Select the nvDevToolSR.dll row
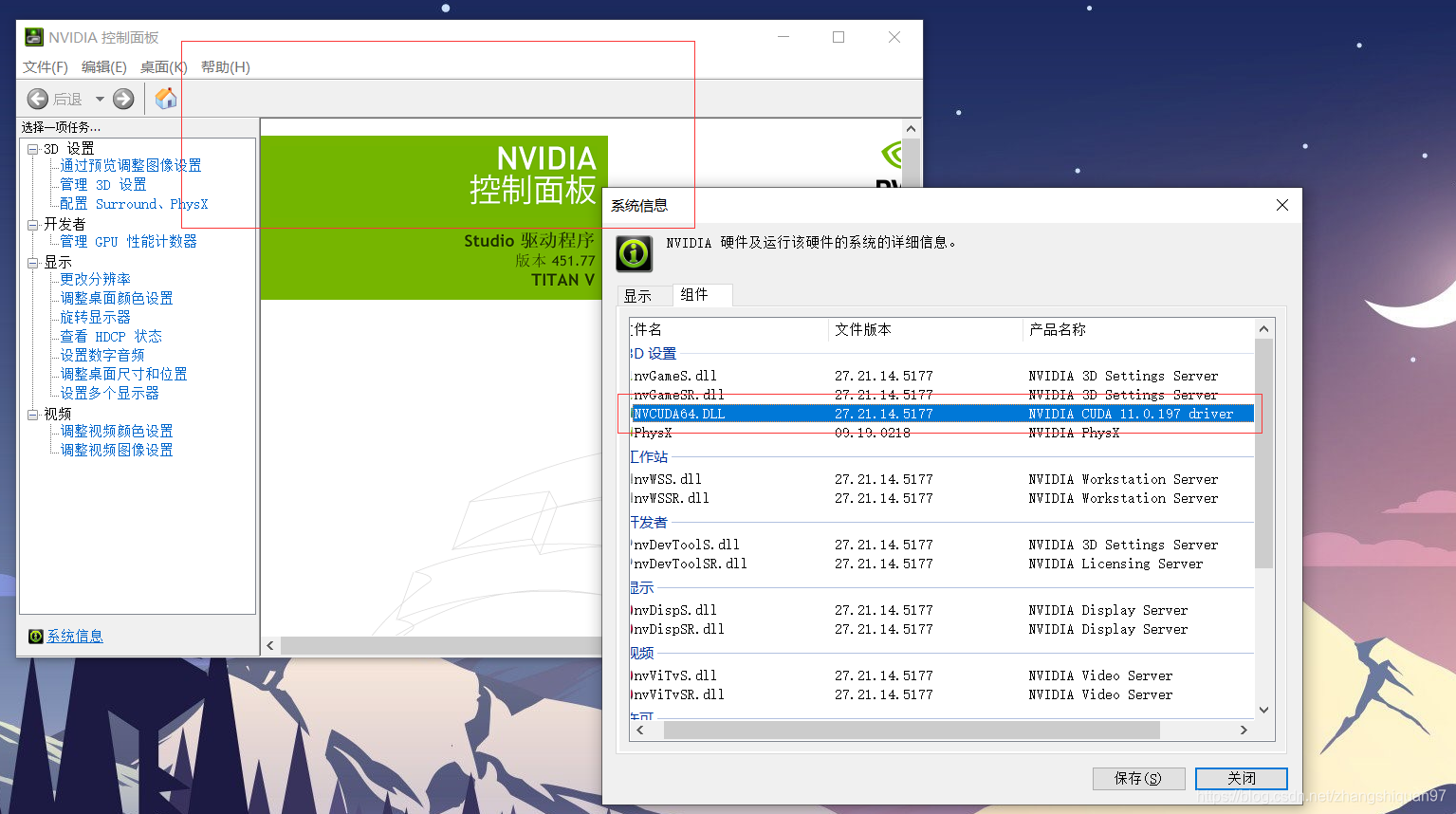Image resolution: width=1456 pixels, height=814 pixels. 942,564
